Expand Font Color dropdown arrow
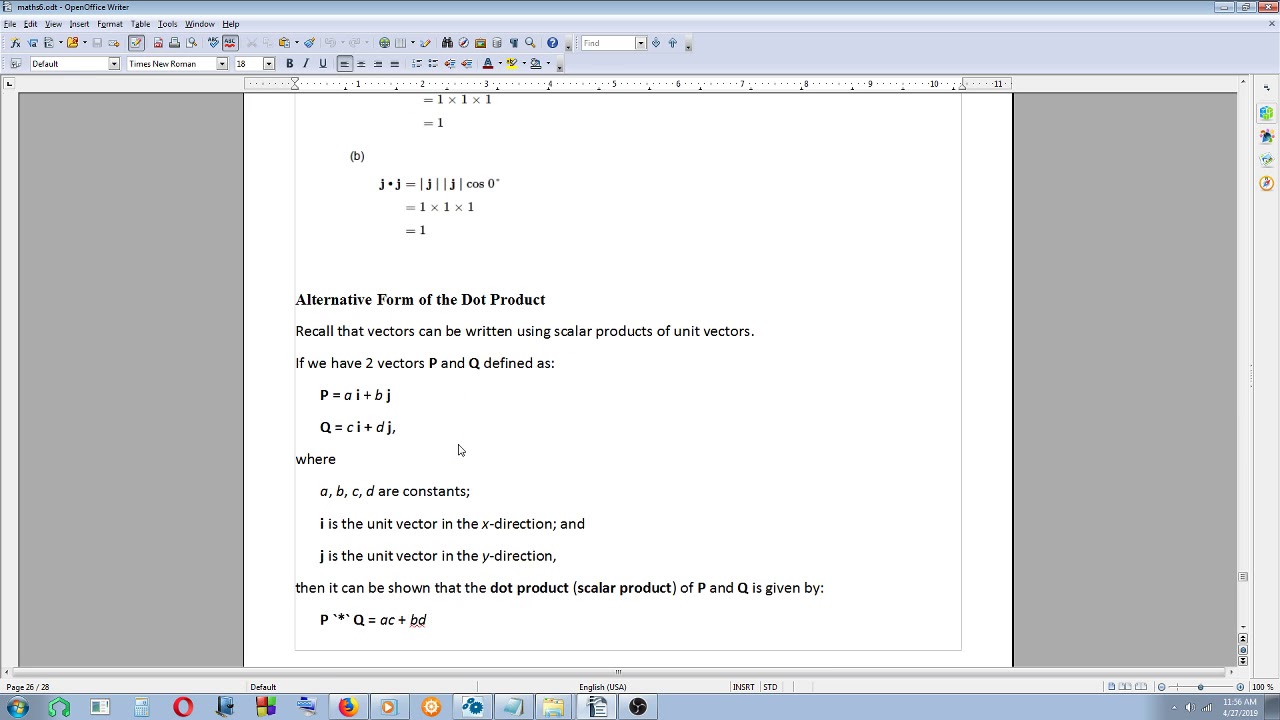The height and width of the screenshot is (720, 1280). click(x=499, y=64)
